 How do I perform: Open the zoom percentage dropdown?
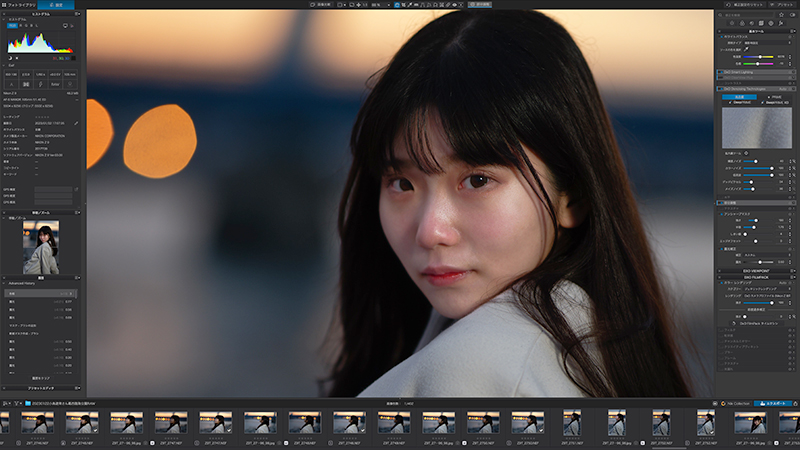point(382,5)
